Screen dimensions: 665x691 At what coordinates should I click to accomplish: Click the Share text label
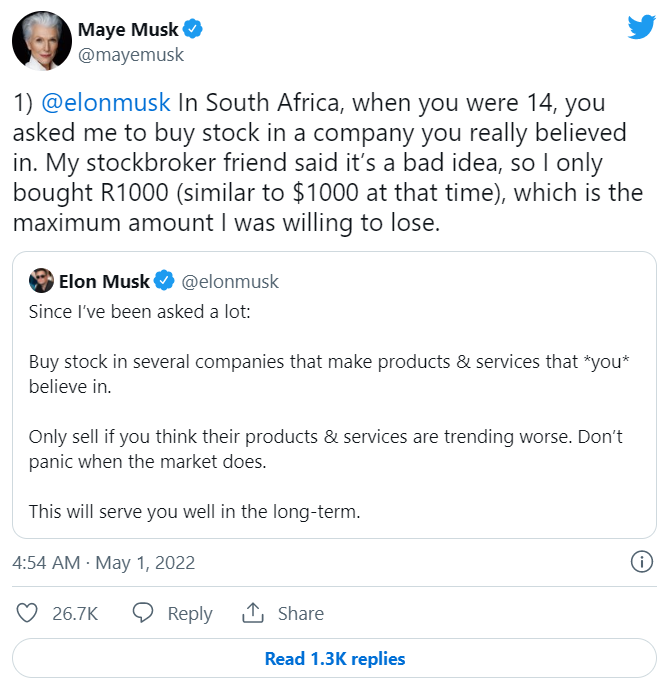pyautogui.click(x=301, y=614)
